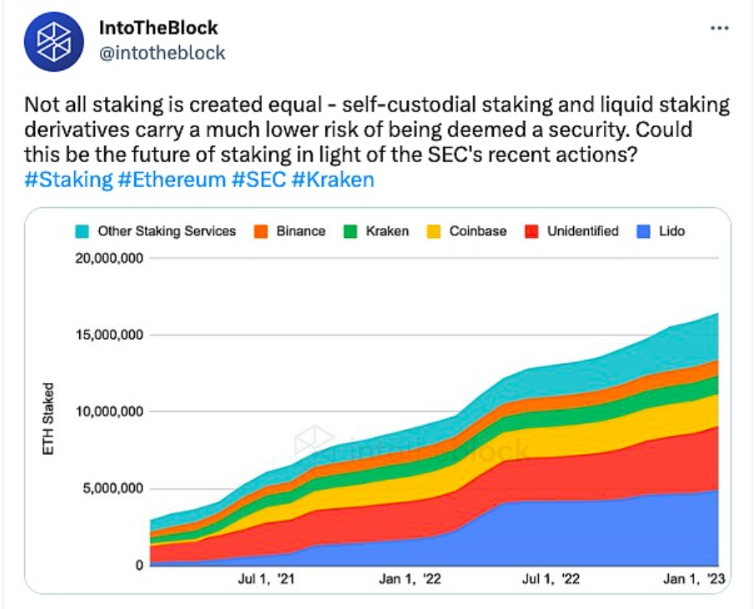Click the yellow Coinbase legend swatch
Viewport: 756px width, 609px height.
432,231
